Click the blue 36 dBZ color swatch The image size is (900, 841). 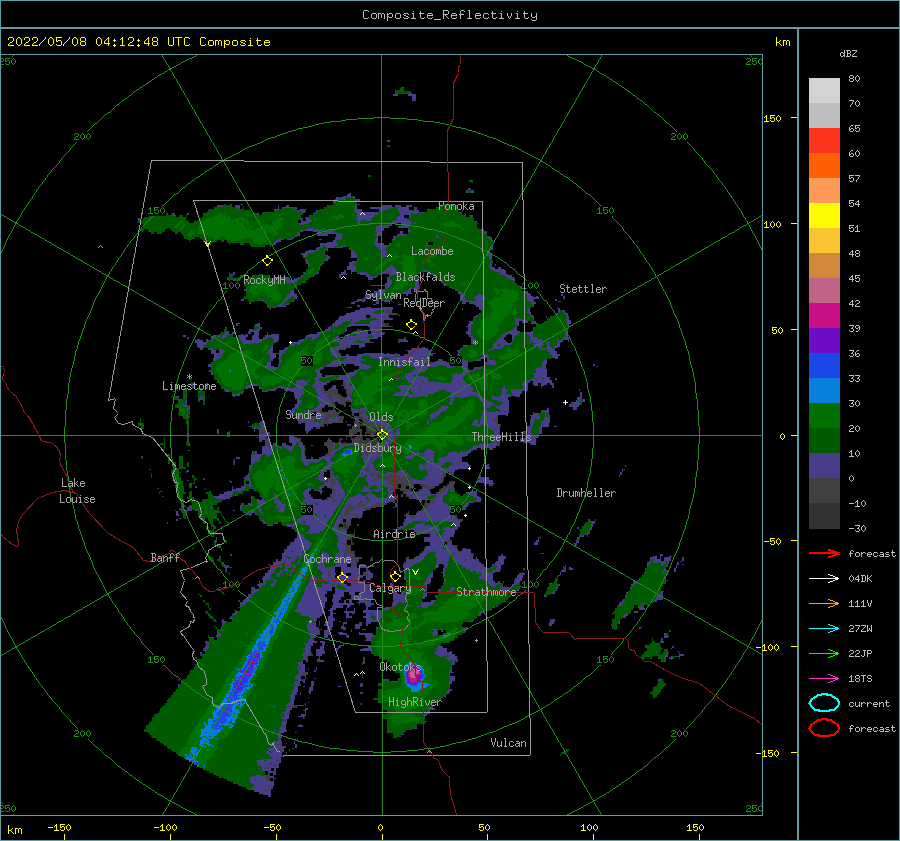(824, 365)
